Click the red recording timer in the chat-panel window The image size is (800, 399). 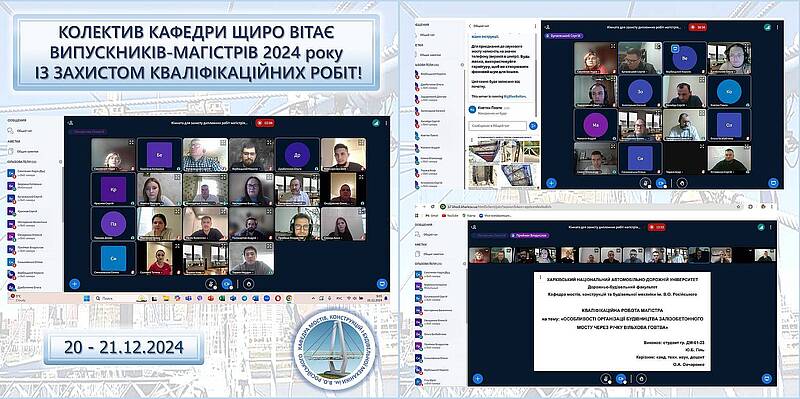pos(697,27)
